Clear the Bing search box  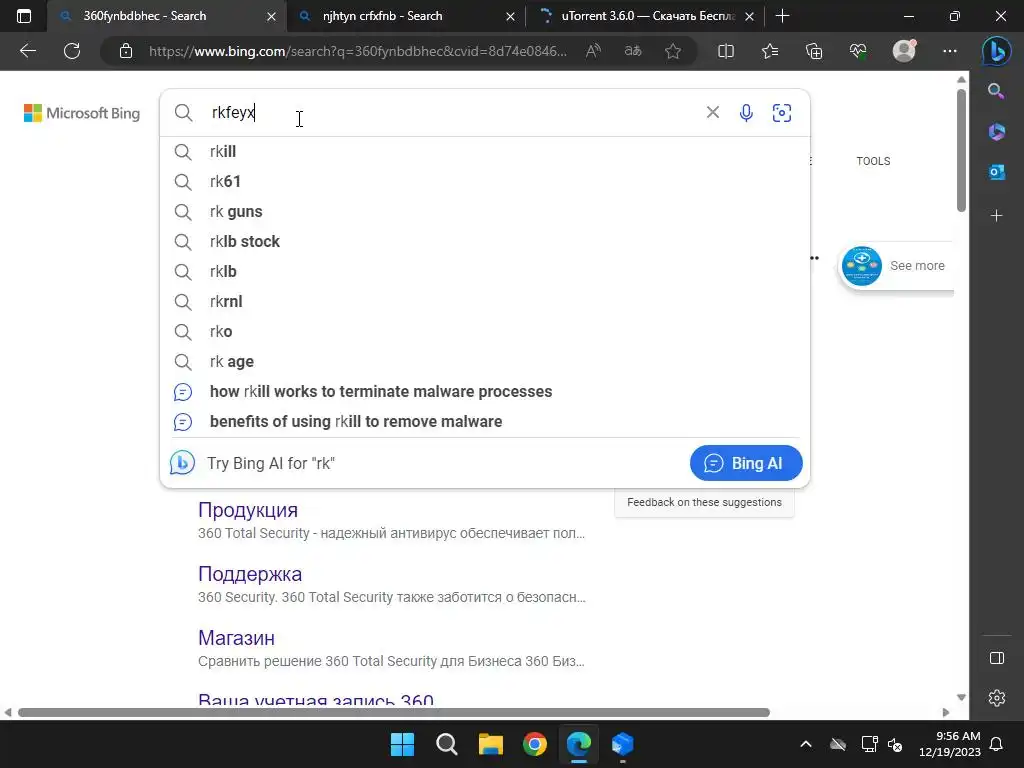tap(712, 112)
